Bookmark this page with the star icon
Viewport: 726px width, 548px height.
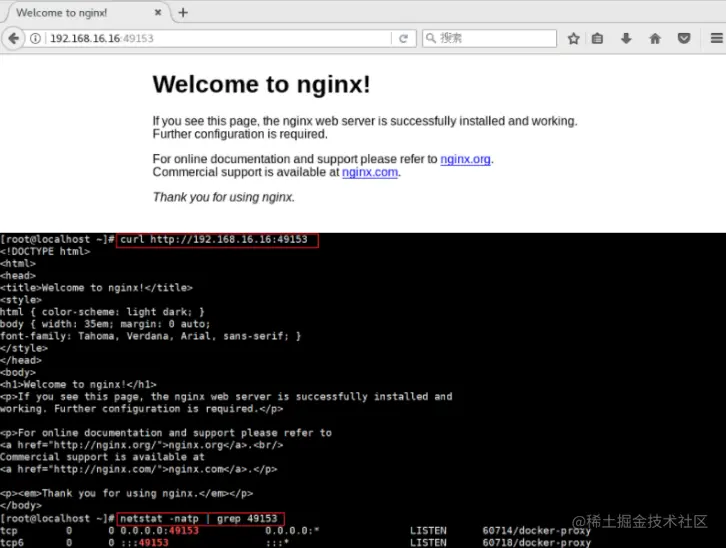click(573, 38)
